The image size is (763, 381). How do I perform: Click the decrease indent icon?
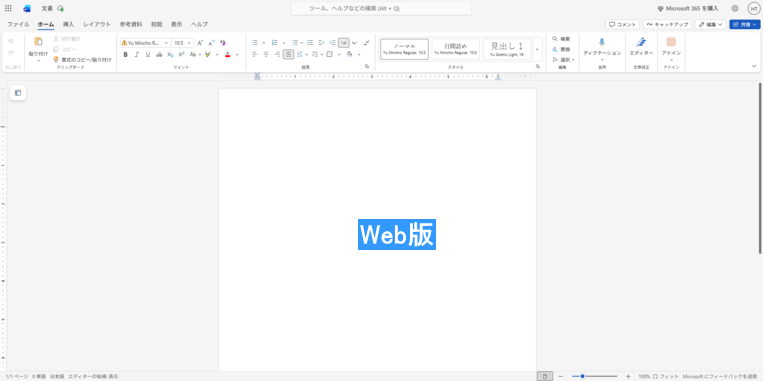tap(321, 43)
